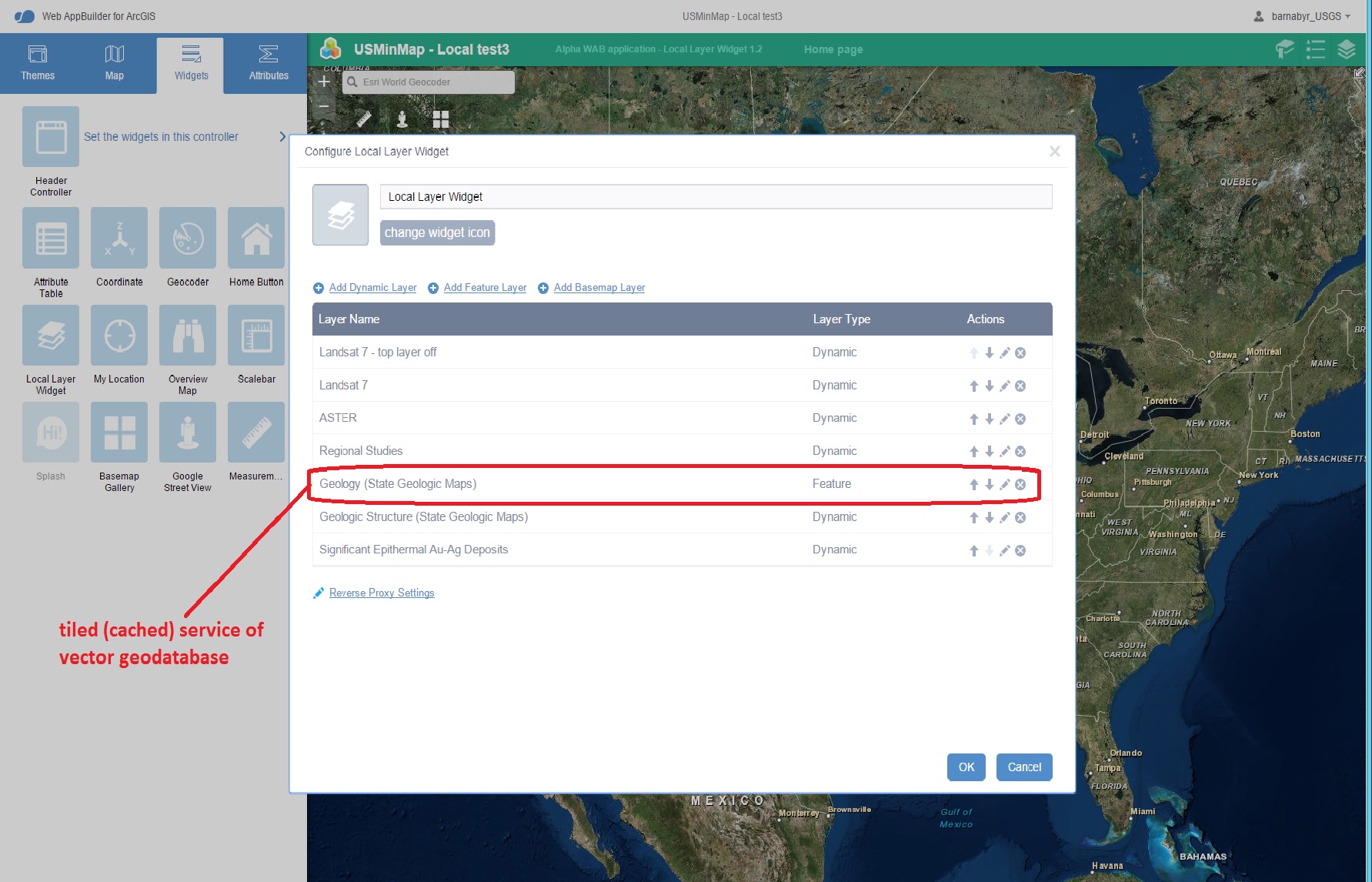Move Significant Epithermal Au-Ag Deposits up
The width and height of the screenshot is (1372, 882).
point(974,550)
